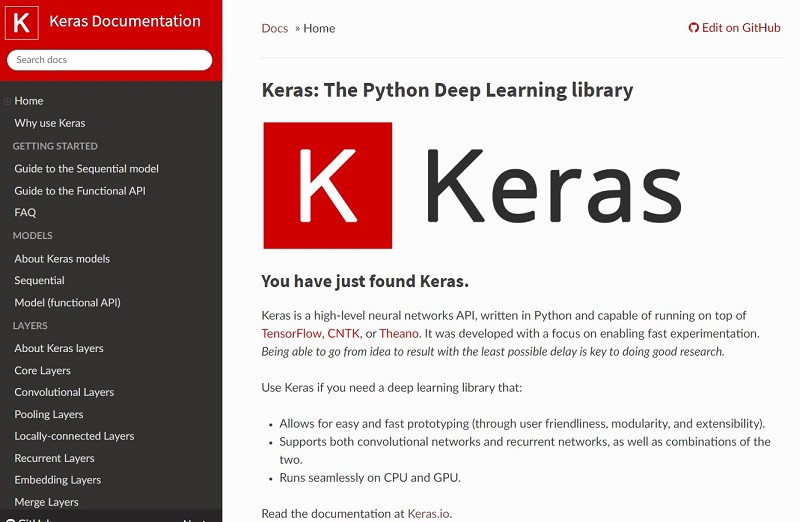The width and height of the screenshot is (800, 522).
Task: Open the FAQ page
Action: click(x=25, y=212)
